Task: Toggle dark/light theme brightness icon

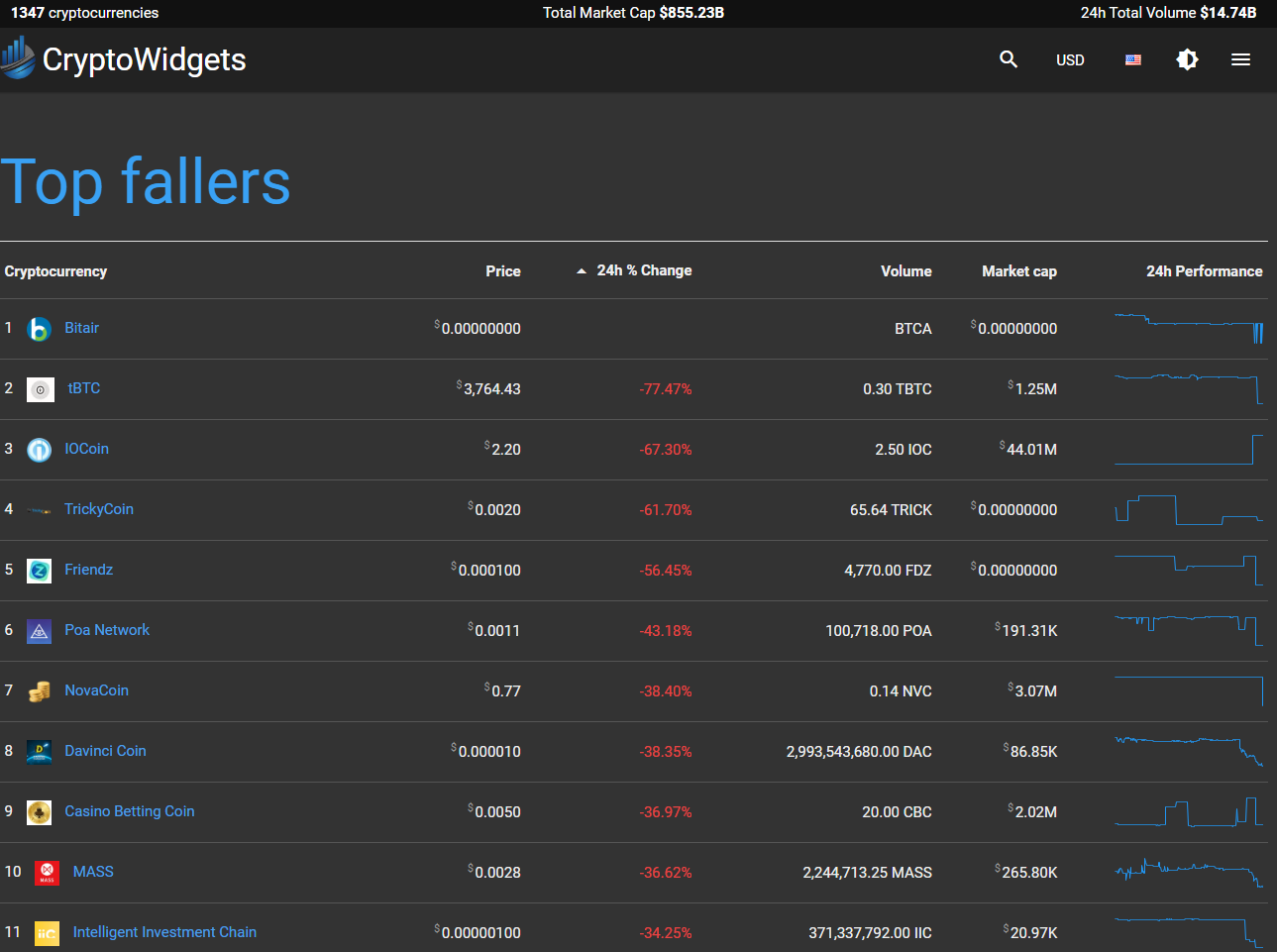Action: 1187,59
